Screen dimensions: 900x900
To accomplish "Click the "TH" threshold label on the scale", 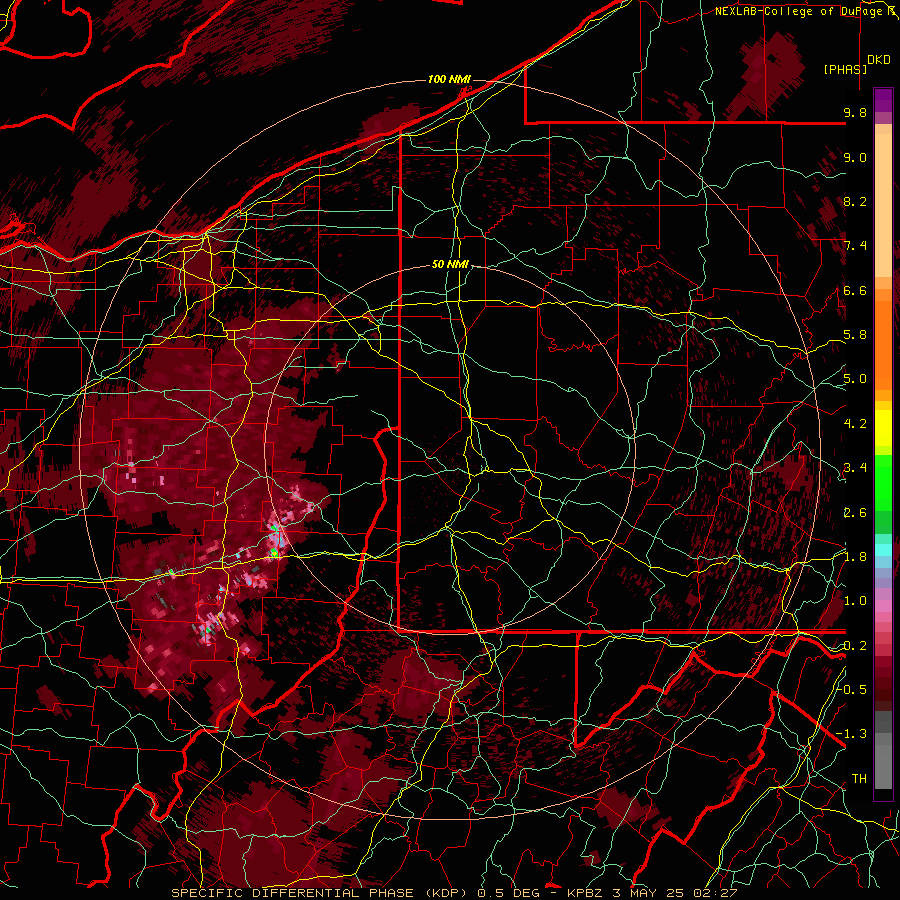I will point(859,779).
